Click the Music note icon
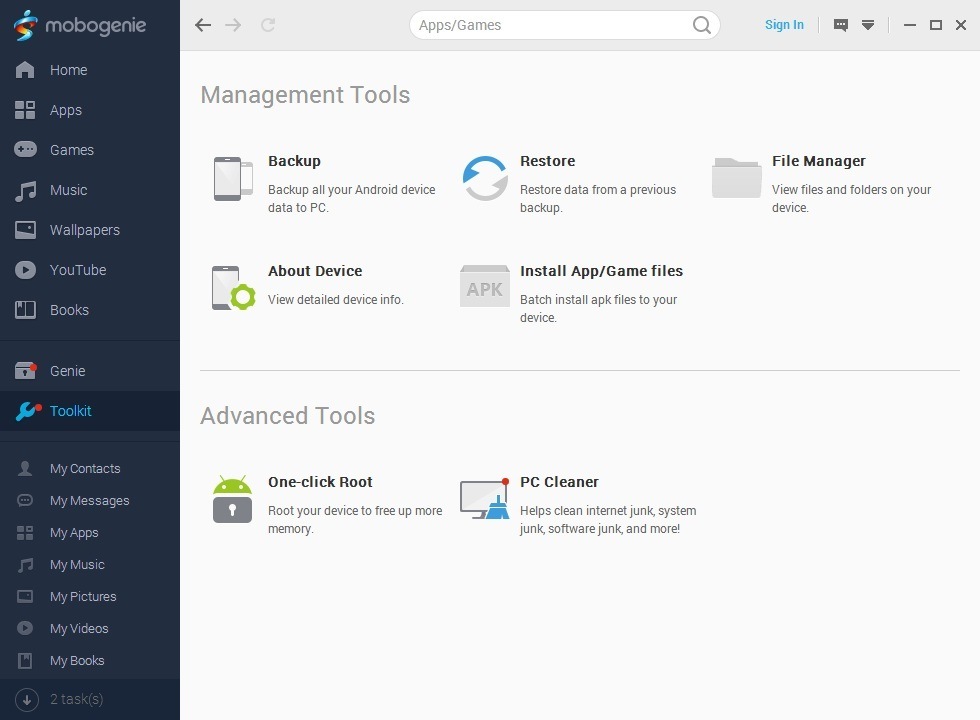This screenshot has height=720, width=980. tap(25, 190)
